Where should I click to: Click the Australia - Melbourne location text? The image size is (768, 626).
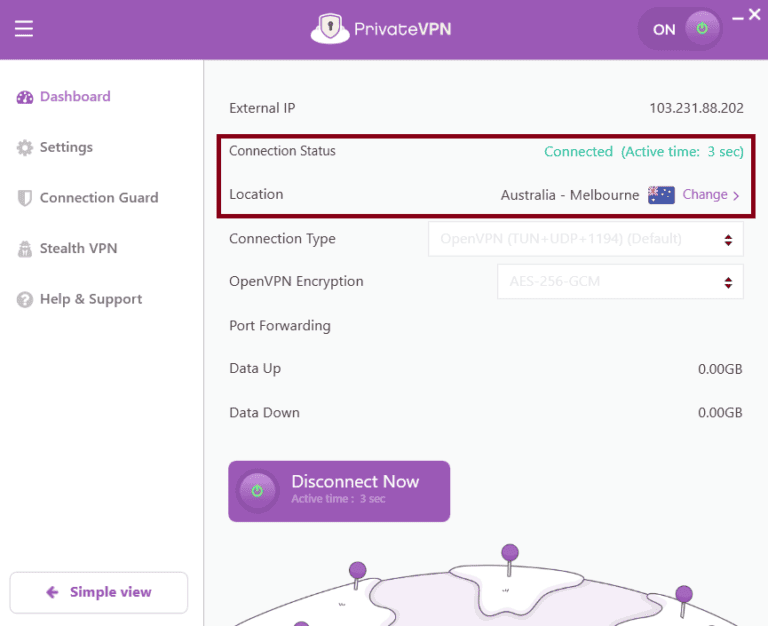(x=570, y=195)
